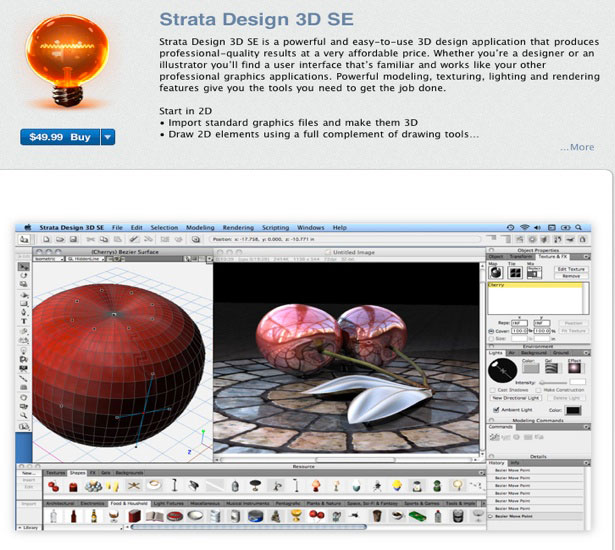
Task: Click the Ambient Light black color swatch
Action: tap(573, 410)
